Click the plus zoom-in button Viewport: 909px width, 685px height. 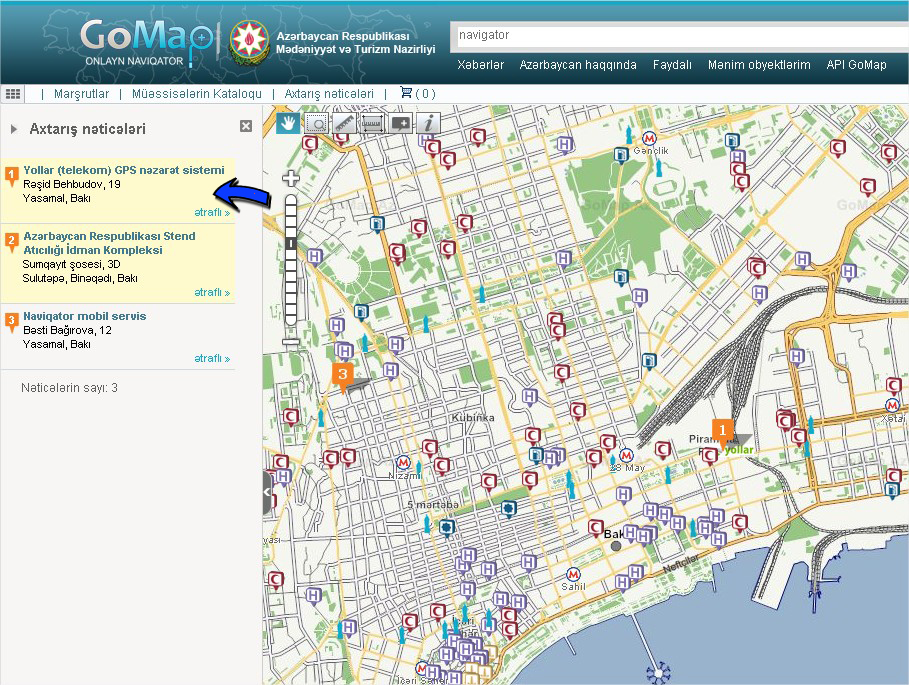(x=291, y=179)
